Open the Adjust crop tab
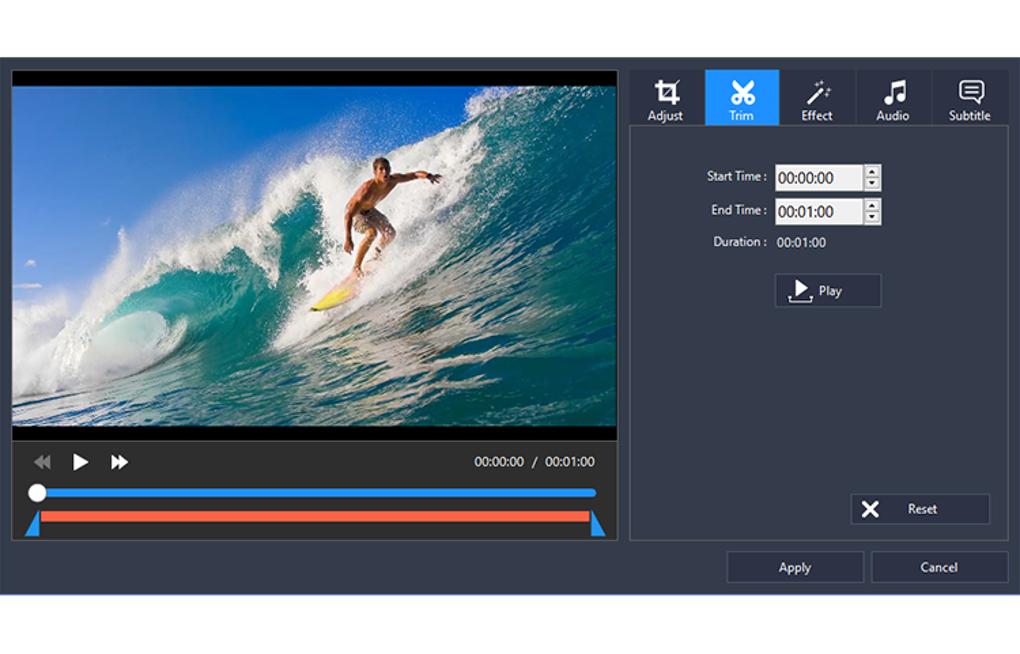The width and height of the screenshot is (1020, 654). tap(666, 99)
